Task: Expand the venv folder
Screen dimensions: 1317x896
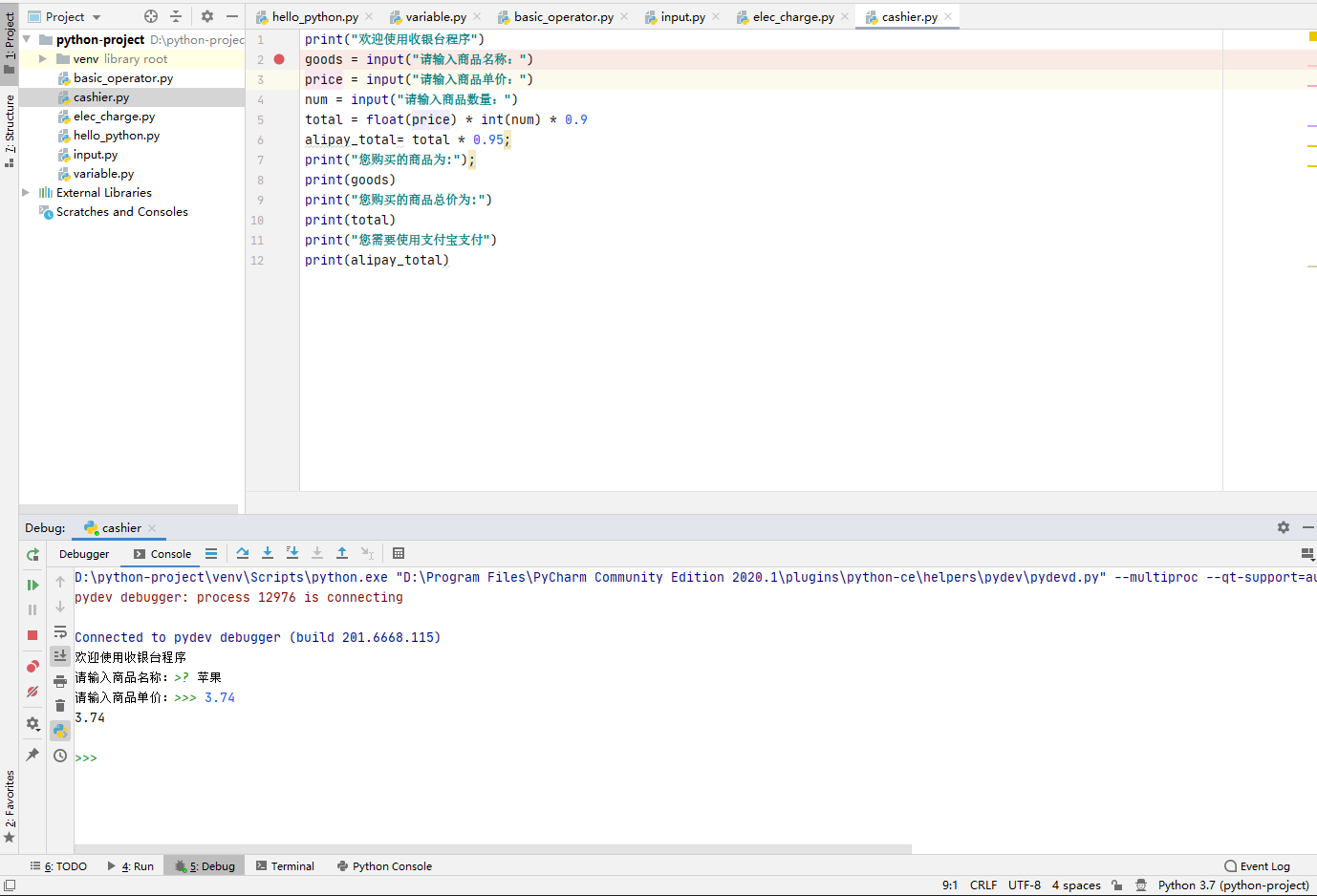Action: coord(43,58)
